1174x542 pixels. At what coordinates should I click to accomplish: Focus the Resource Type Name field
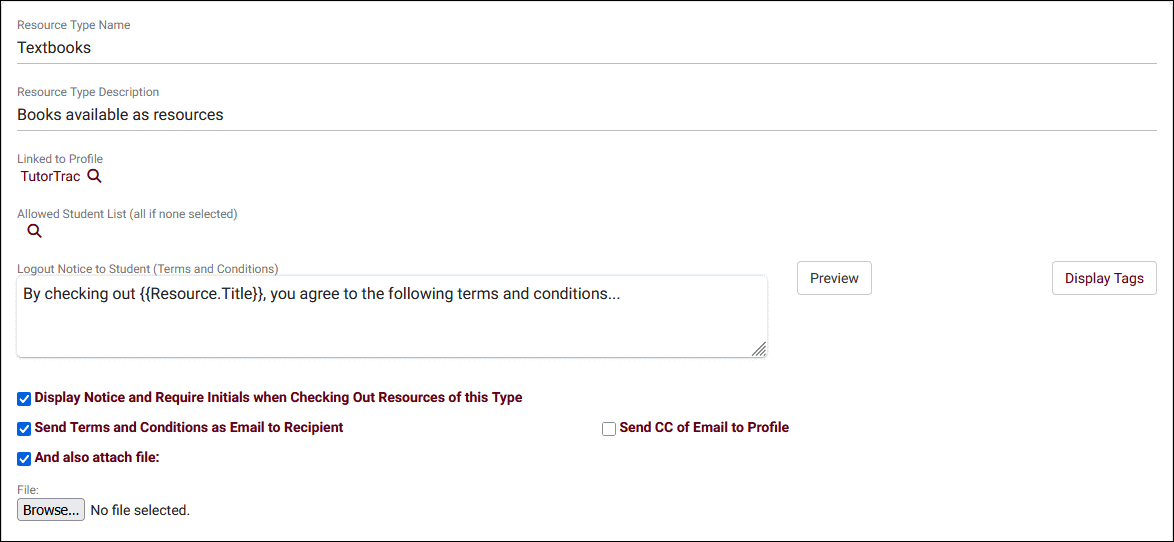[x=586, y=47]
